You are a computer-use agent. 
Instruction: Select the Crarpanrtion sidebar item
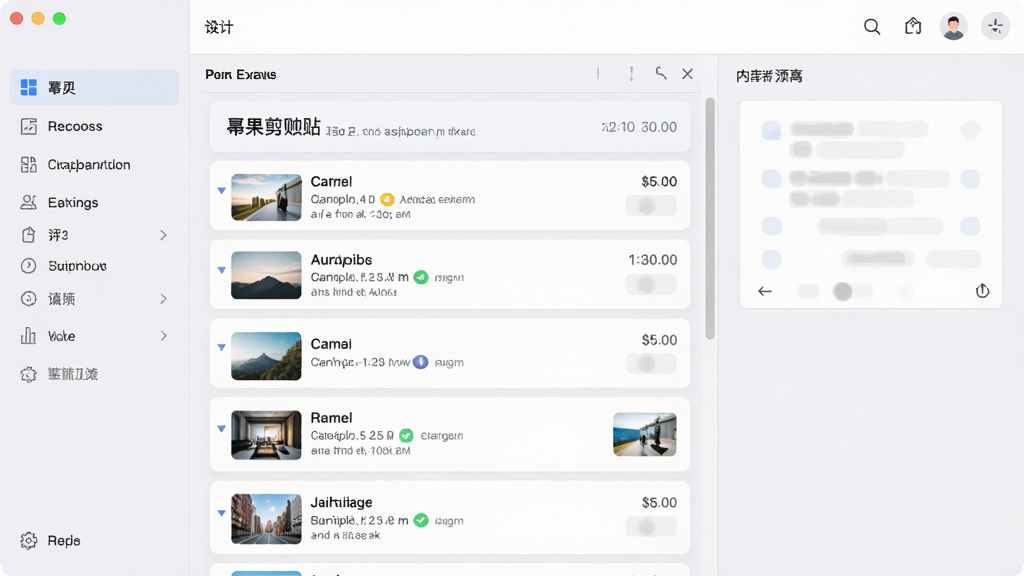pyautogui.click(x=94, y=165)
